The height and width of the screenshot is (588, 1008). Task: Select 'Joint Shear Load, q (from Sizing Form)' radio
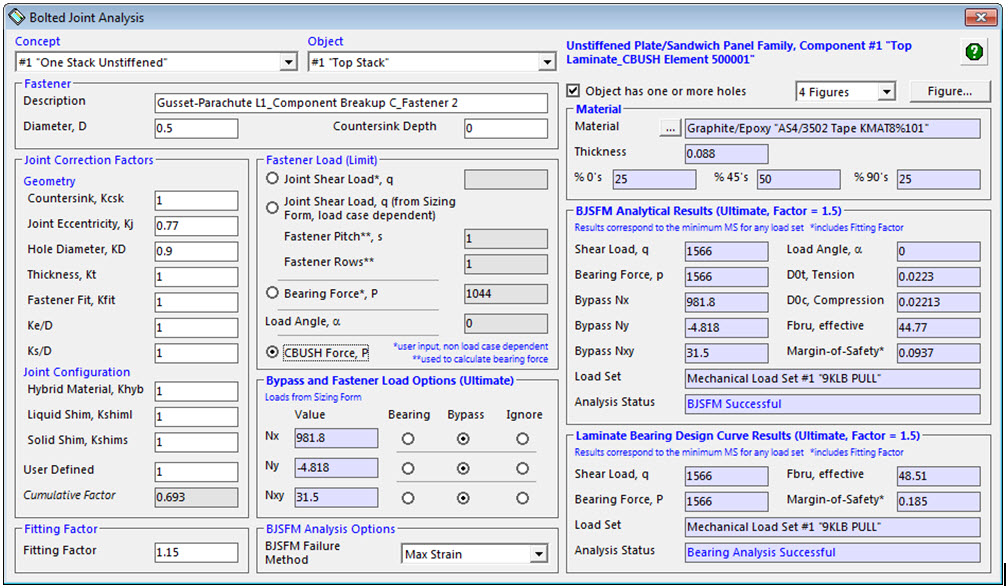pyautogui.click(x=273, y=208)
